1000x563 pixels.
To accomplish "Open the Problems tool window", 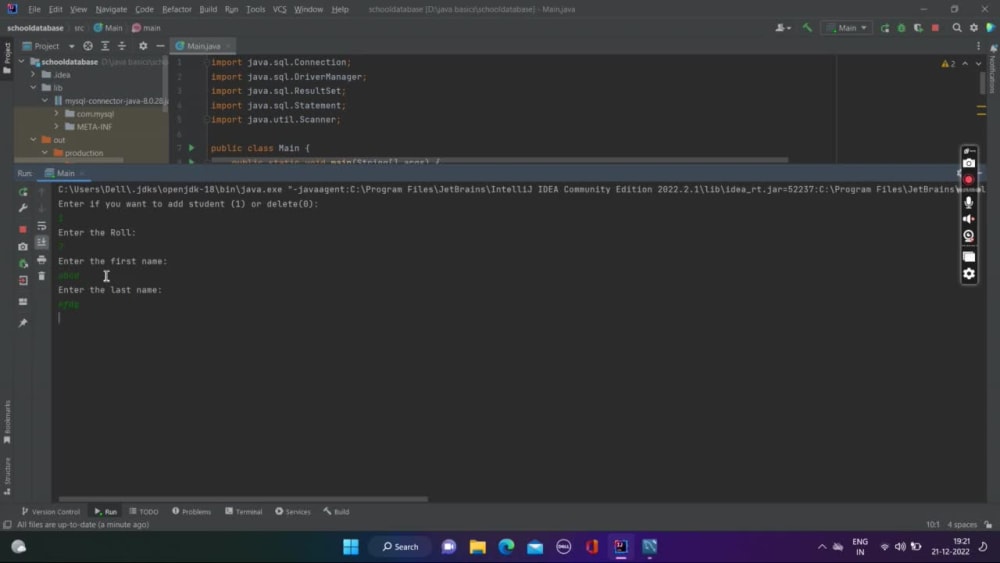I will [191, 511].
